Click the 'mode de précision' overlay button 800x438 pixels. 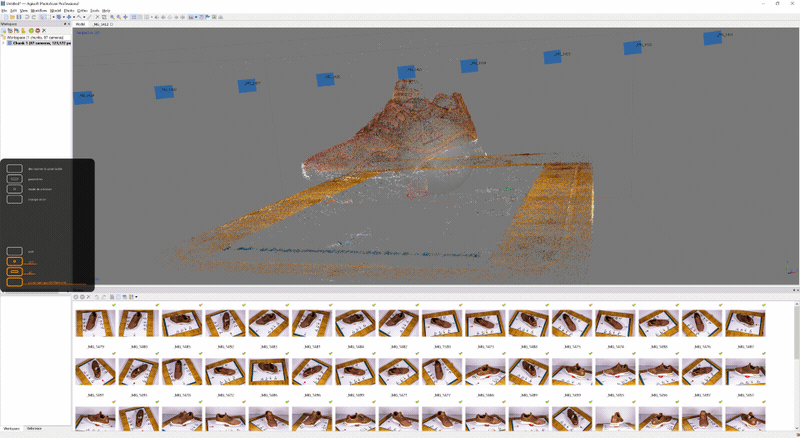click(x=14, y=189)
